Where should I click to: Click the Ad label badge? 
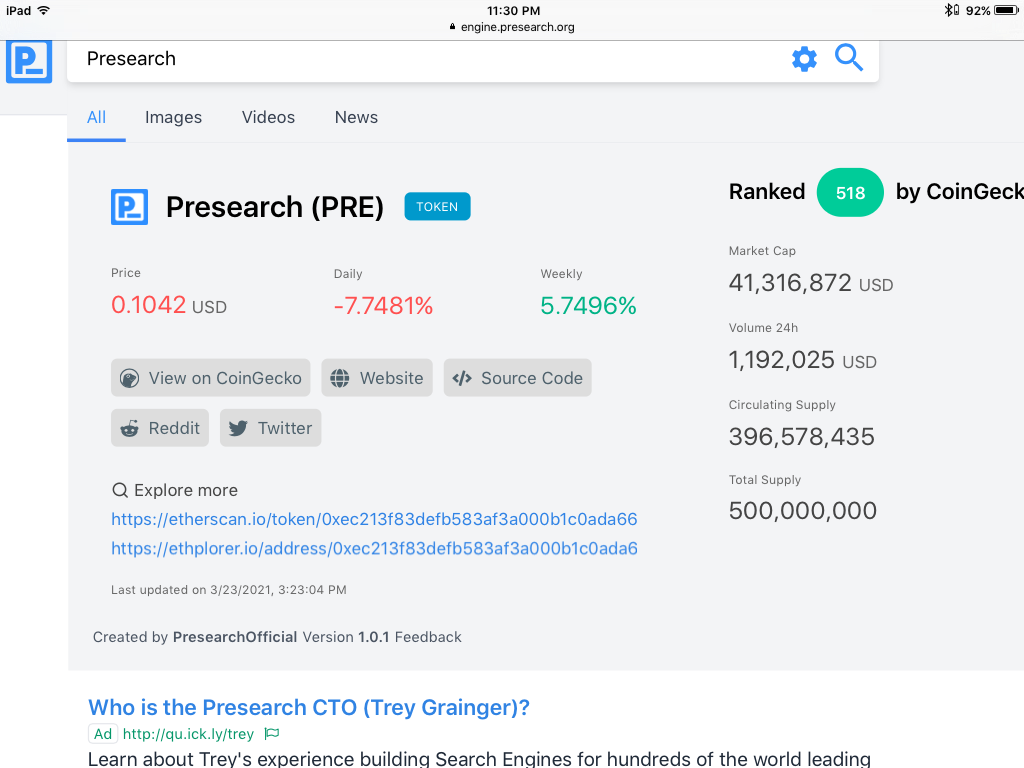(103, 734)
